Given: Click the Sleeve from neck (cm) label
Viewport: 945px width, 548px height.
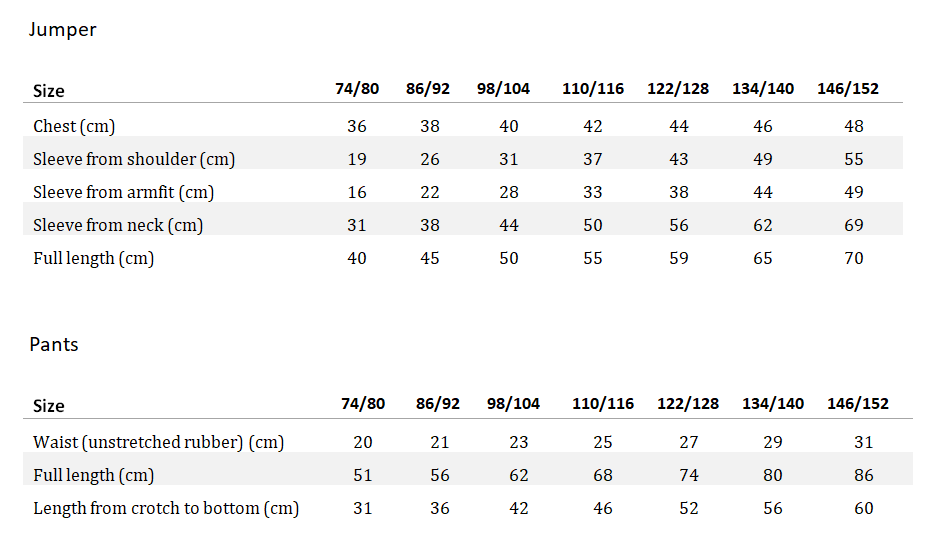Looking at the screenshot, I should 118,225.
